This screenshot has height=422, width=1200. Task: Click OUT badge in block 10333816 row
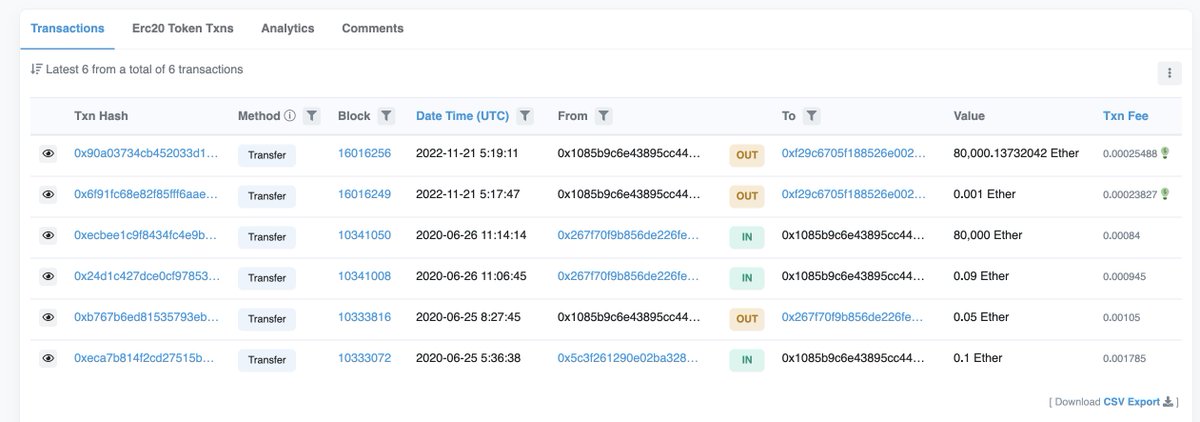747,318
